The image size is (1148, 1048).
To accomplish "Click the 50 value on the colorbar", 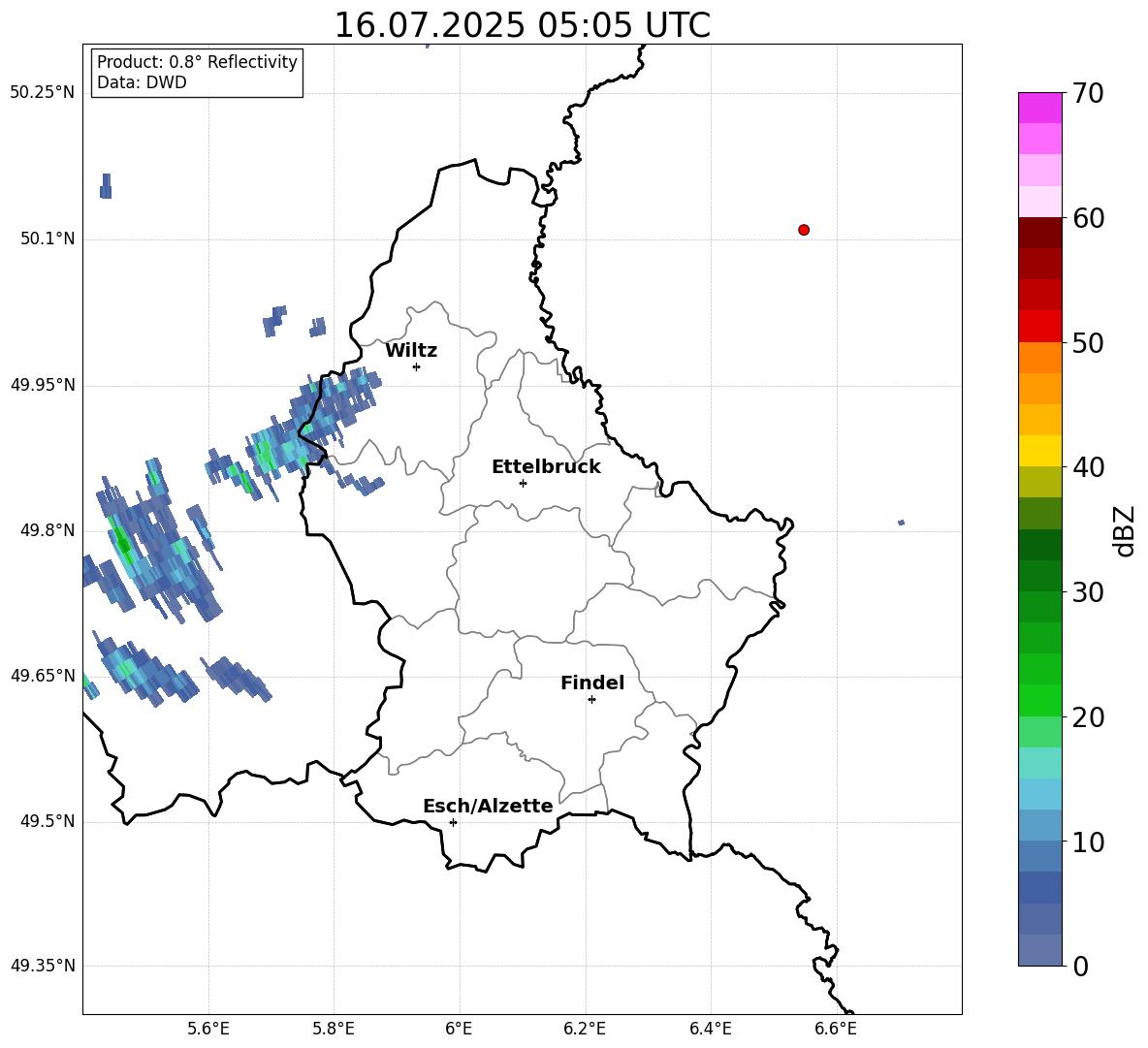I will (x=1088, y=343).
